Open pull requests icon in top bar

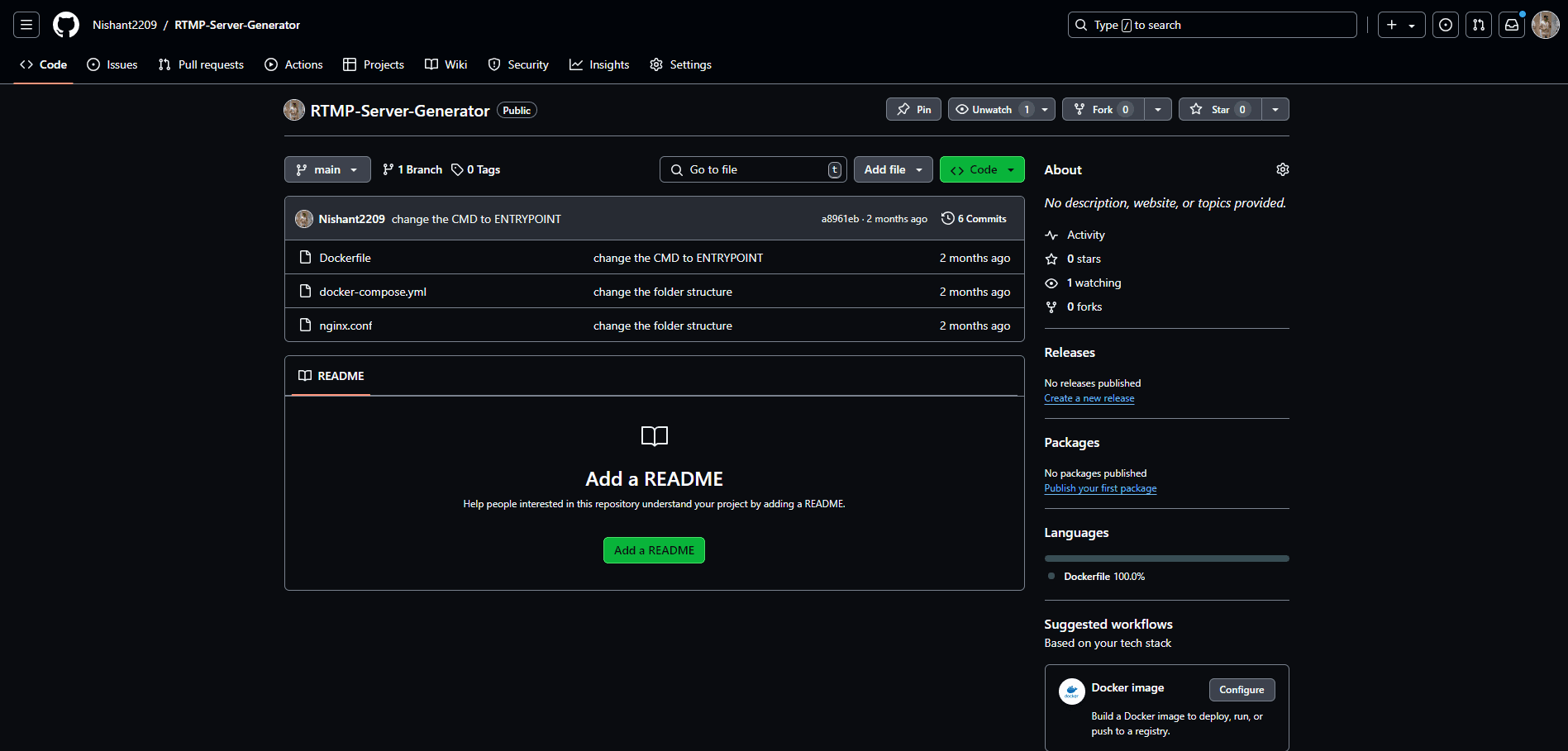pos(1478,25)
